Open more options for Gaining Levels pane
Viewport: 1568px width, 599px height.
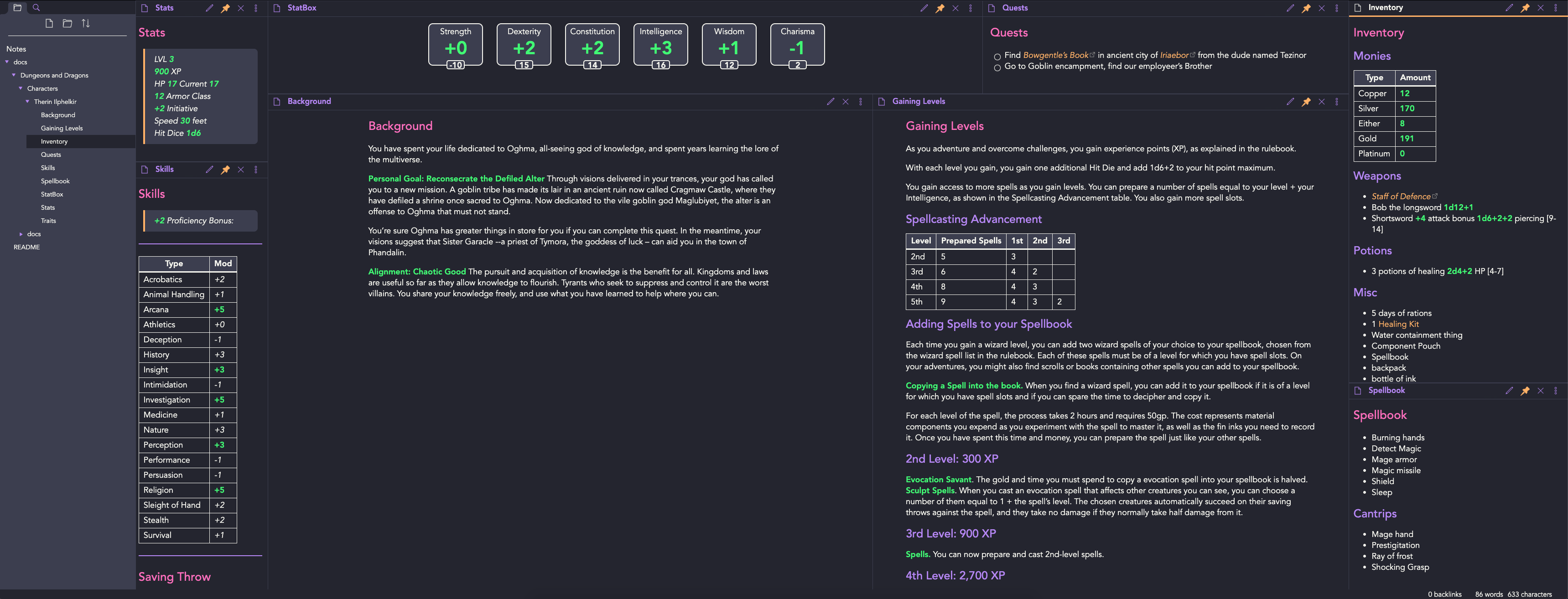(1337, 102)
